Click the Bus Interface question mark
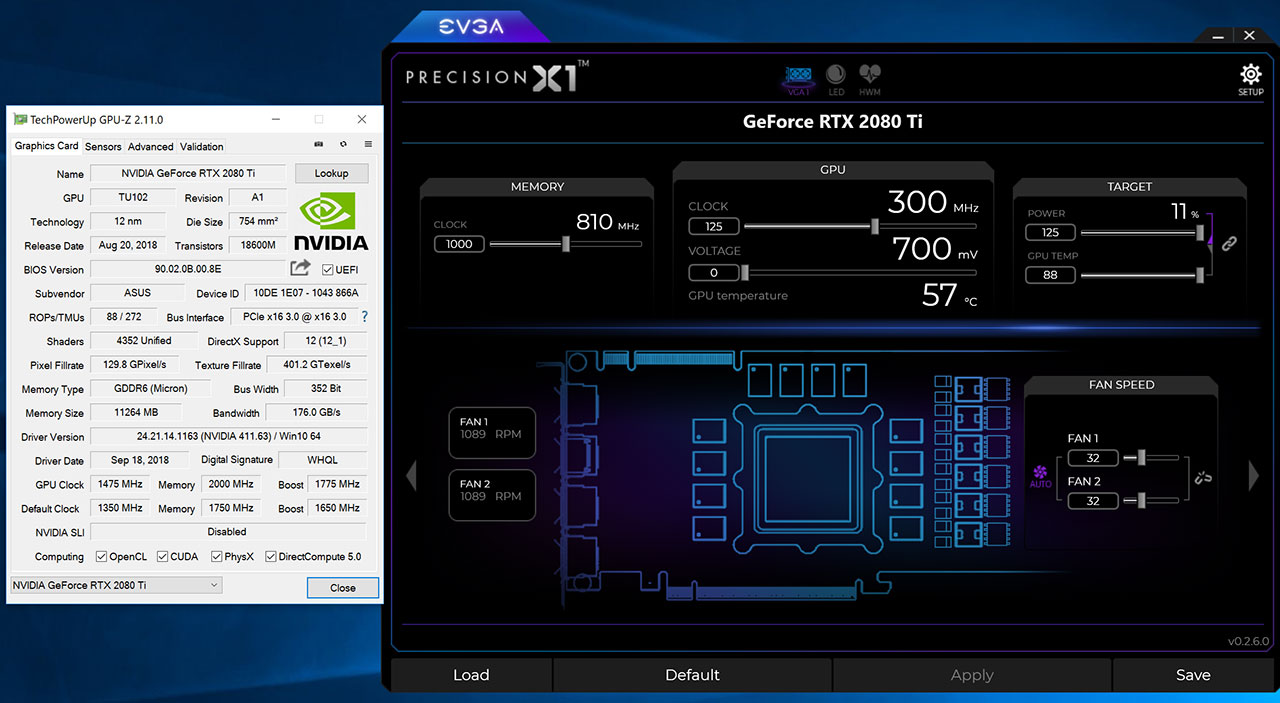1280x703 pixels. click(x=364, y=317)
